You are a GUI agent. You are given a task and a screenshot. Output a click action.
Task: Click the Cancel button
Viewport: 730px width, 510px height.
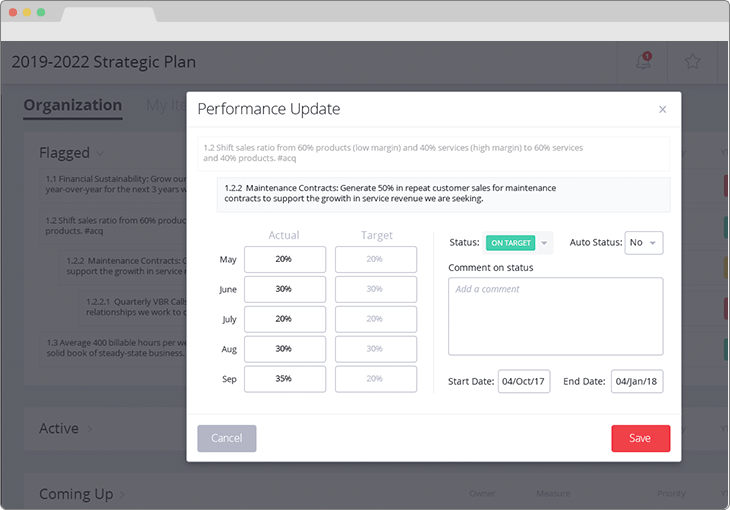pyautogui.click(x=227, y=438)
